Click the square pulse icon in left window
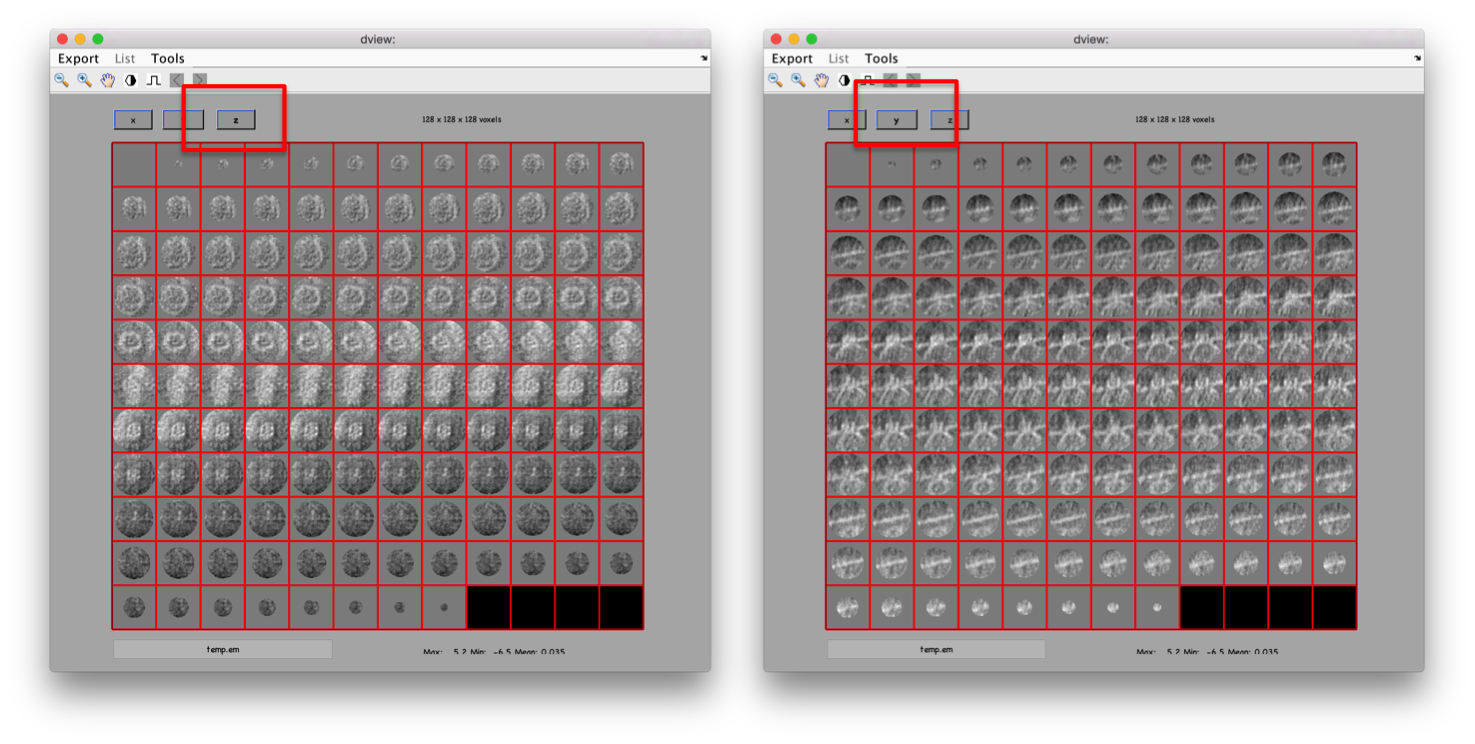The width and height of the screenshot is (1475, 744). click(x=154, y=80)
